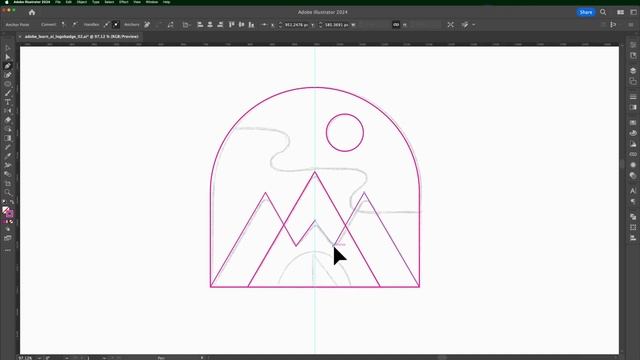640x360 pixels.
Task: Select the Eyedropper tool
Action: pos(8,156)
